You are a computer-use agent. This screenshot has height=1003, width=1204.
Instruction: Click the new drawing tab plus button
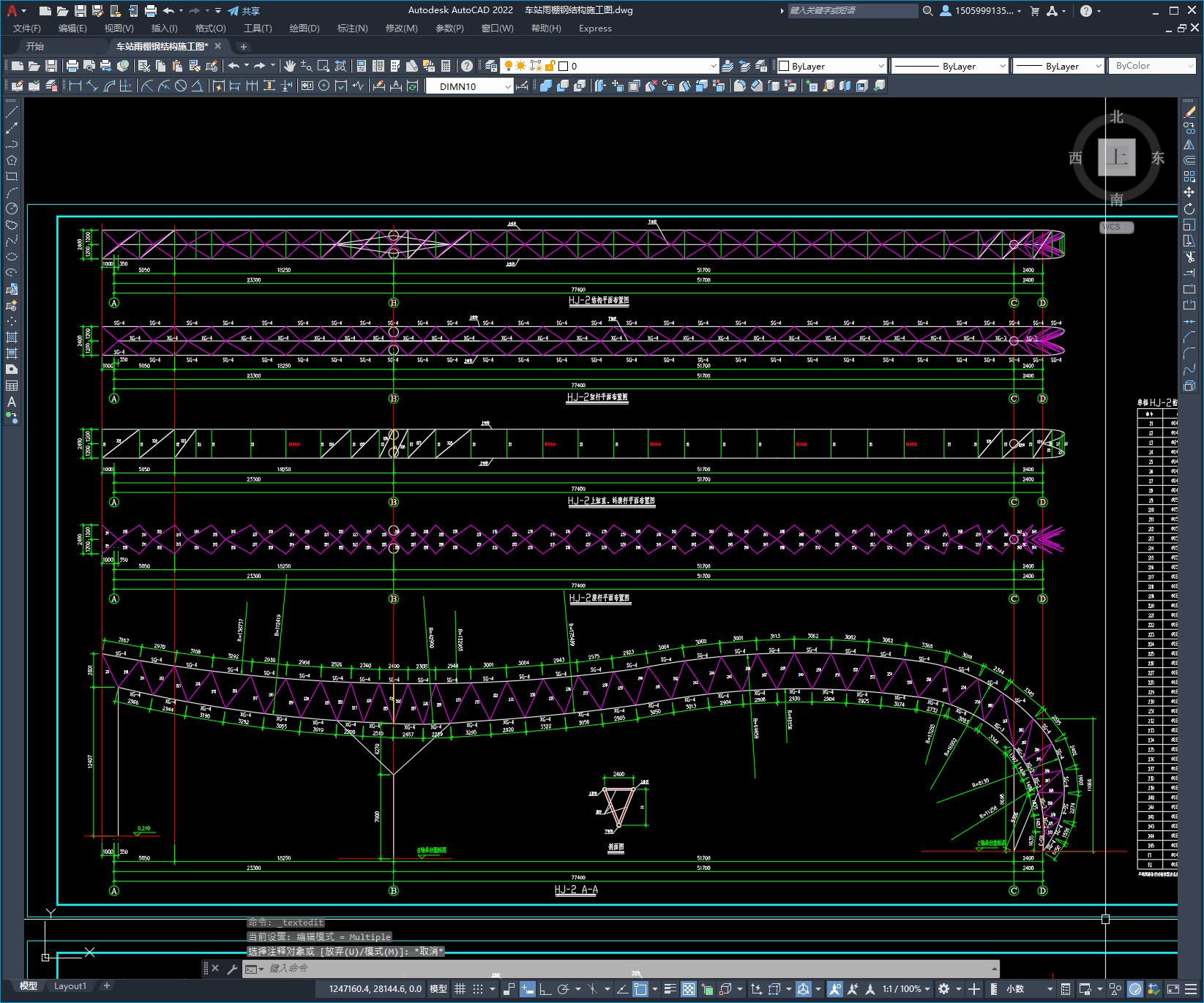[x=244, y=47]
